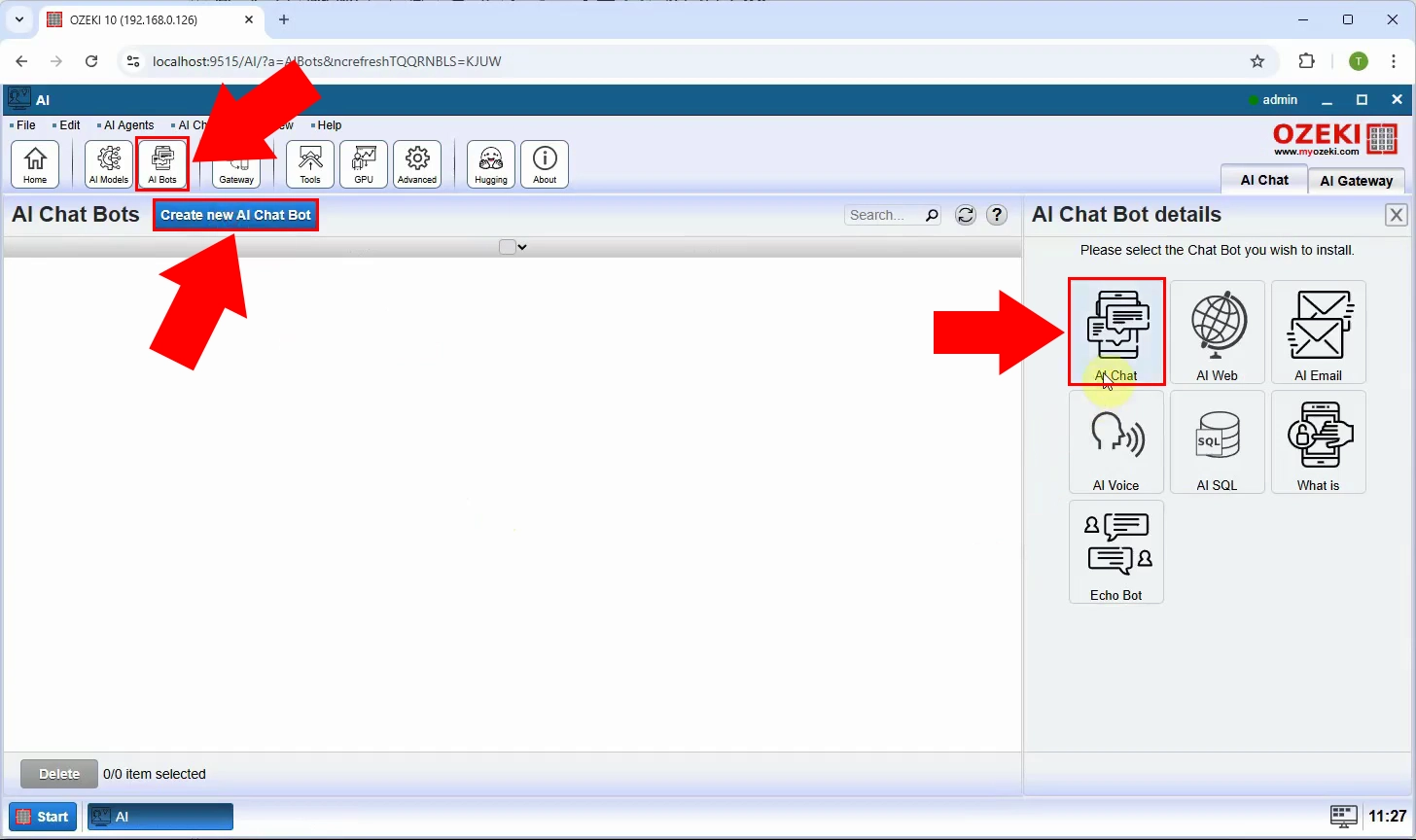Open the Tools toolbar icon

[310, 163]
